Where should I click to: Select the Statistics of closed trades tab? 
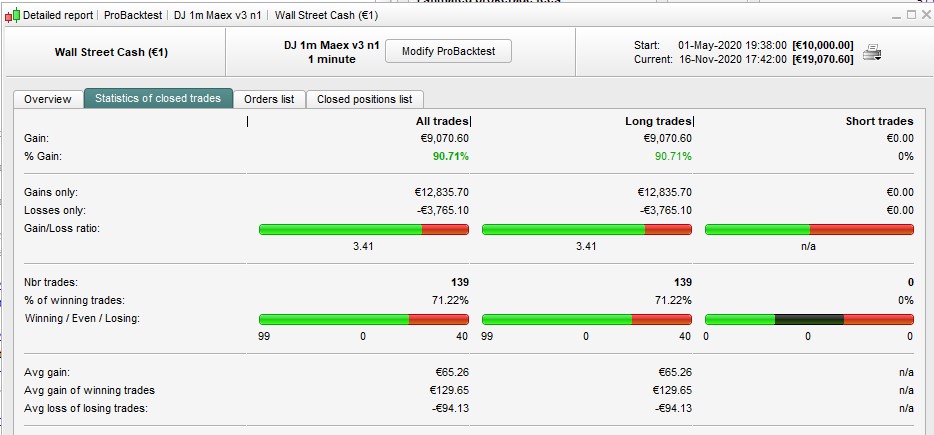(158, 98)
